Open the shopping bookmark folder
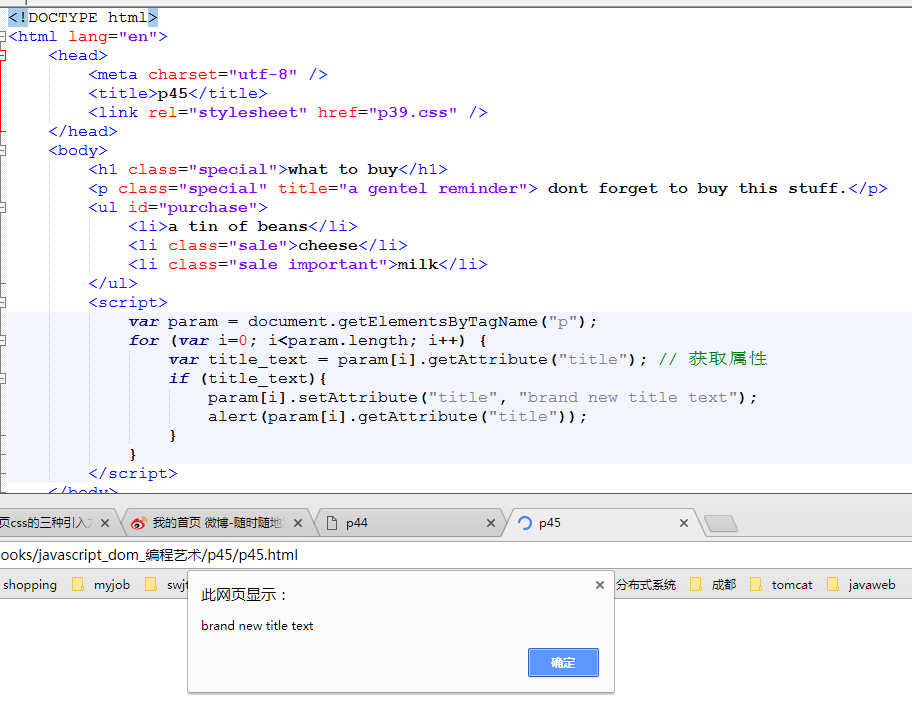This screenshot has height=707, width=912. (x=30, y=585)
